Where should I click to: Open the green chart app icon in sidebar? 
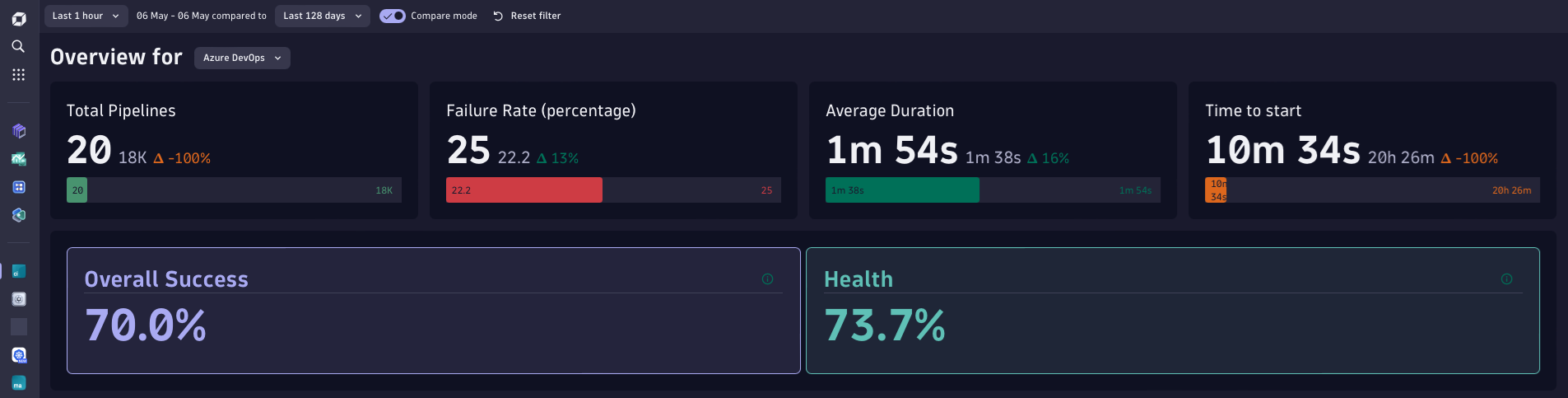(x=19, y=159)
